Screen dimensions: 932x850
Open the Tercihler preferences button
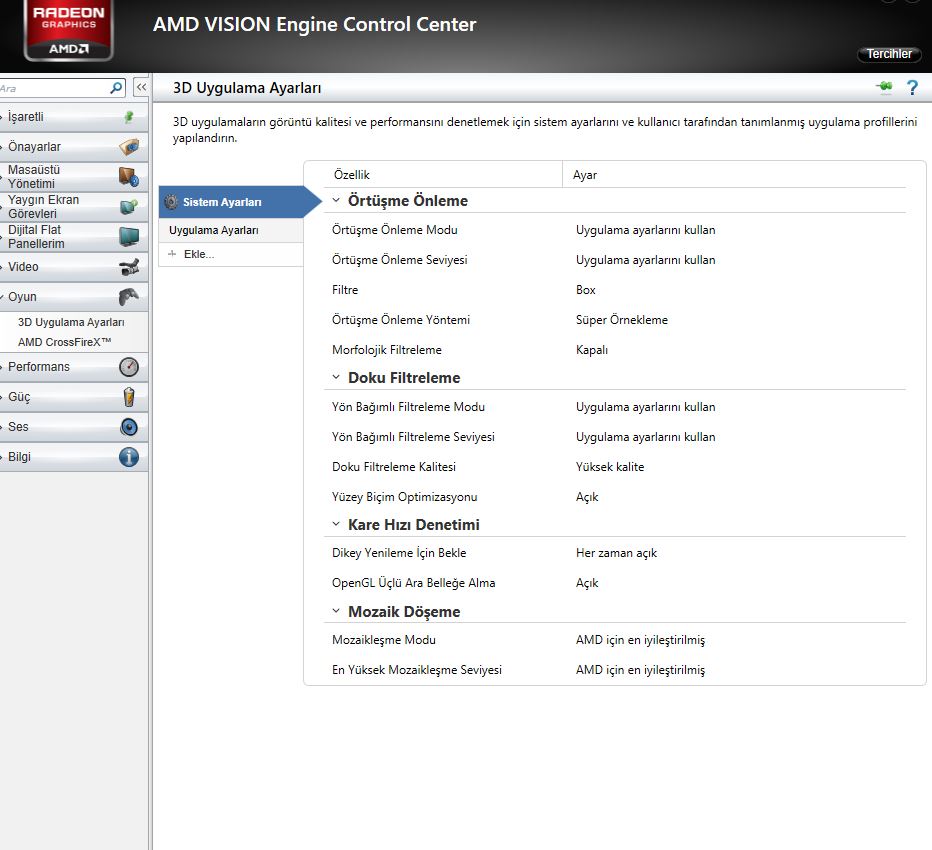pyautogui.click(x=889, y=54)
